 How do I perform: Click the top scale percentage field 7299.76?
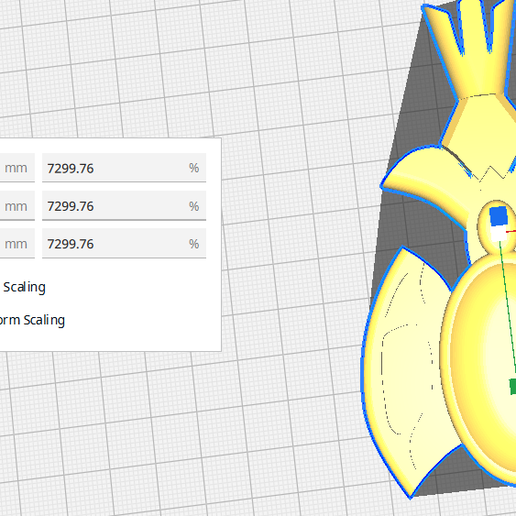[124, 168]
